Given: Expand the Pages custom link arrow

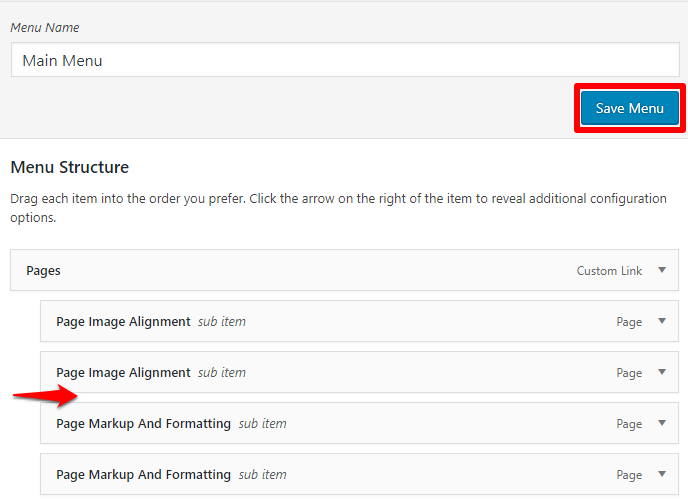Looking at the screenshot, I should coord(662,270).
